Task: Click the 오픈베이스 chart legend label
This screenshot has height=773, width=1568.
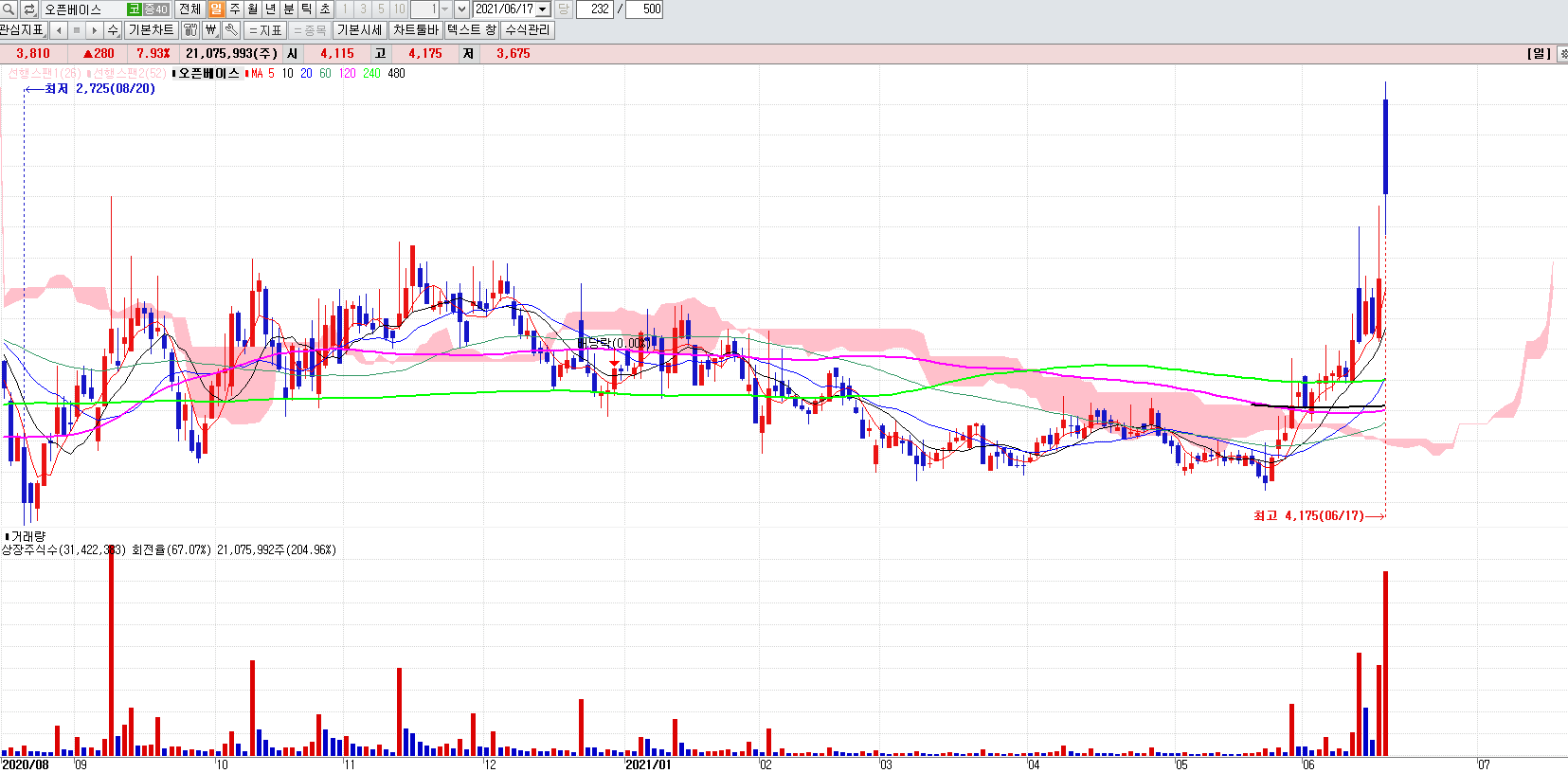Action: click(208, 74)
